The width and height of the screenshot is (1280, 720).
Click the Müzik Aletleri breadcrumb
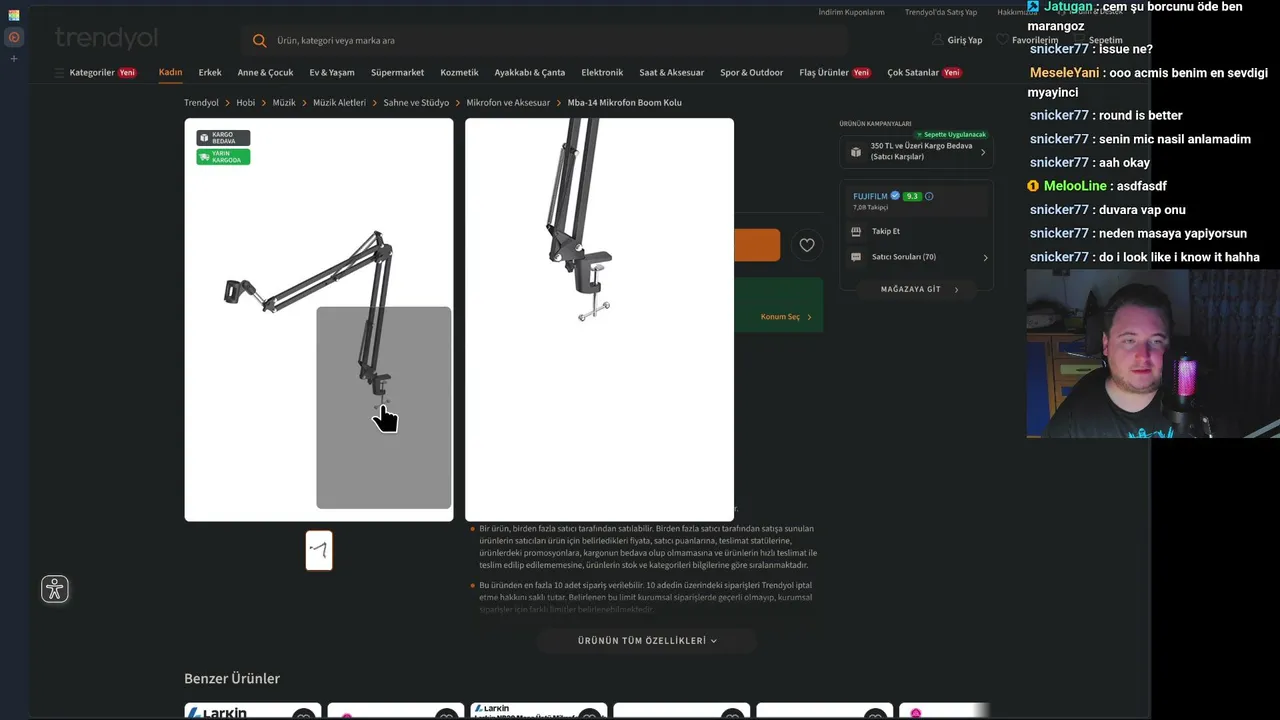340,103
